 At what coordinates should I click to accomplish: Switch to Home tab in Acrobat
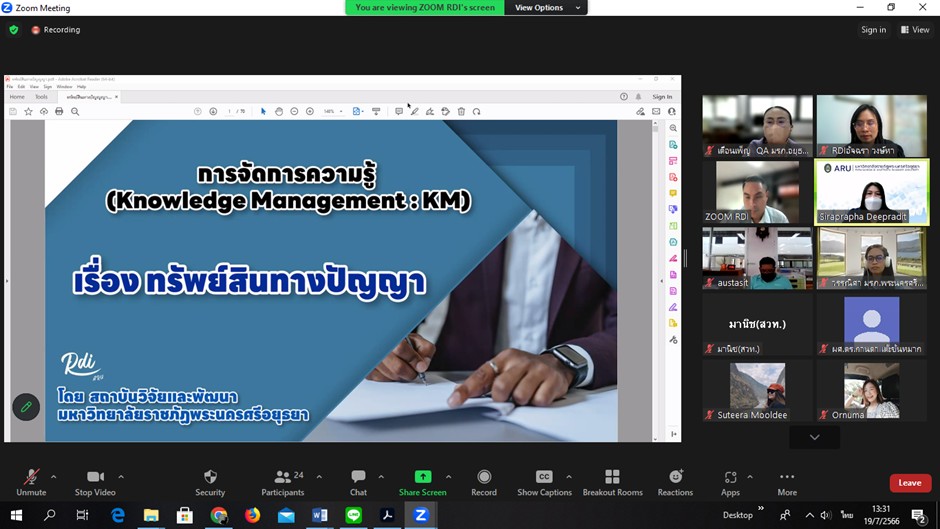[x=17, y=97]
